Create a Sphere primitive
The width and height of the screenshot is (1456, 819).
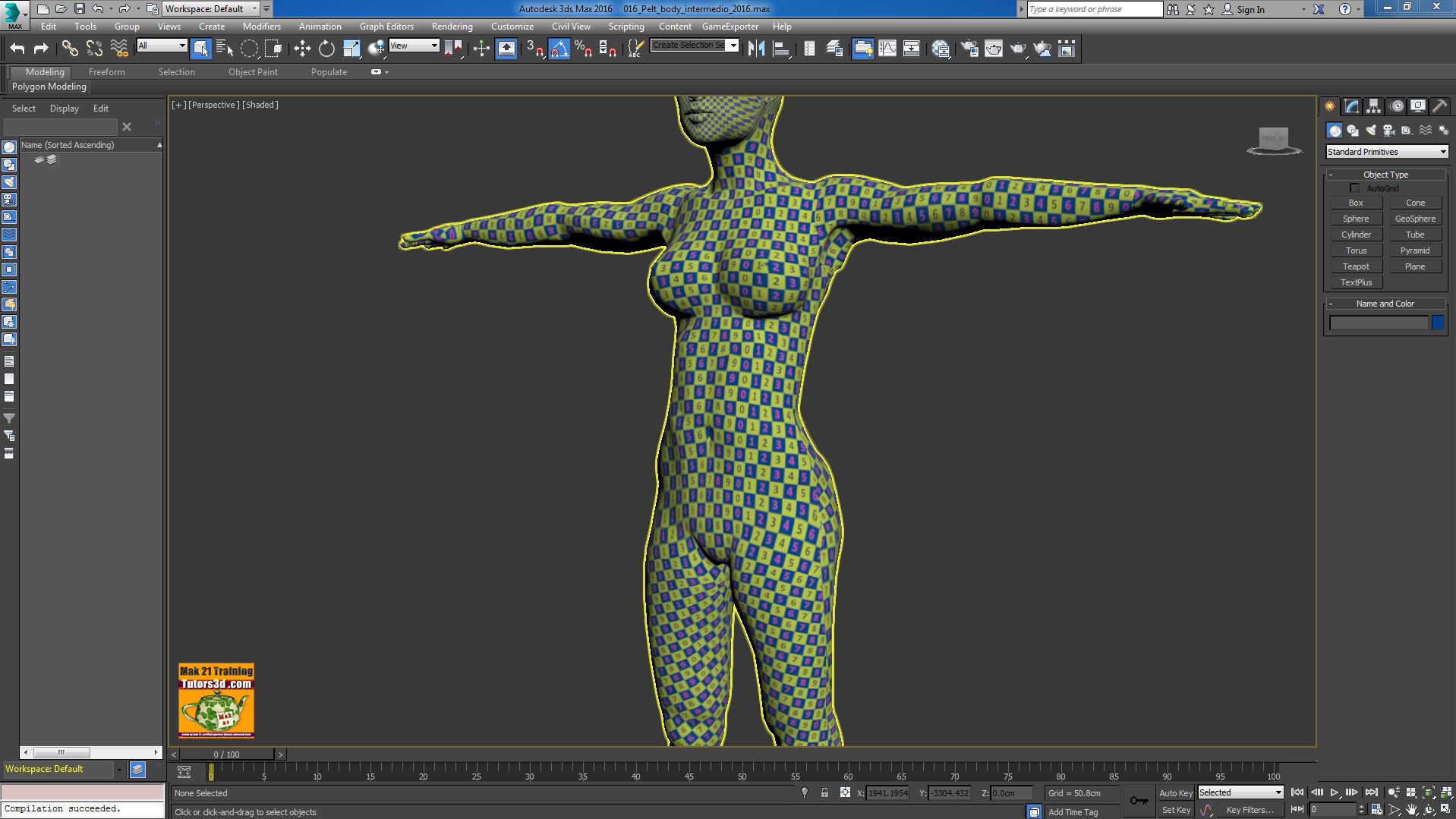1356,219
